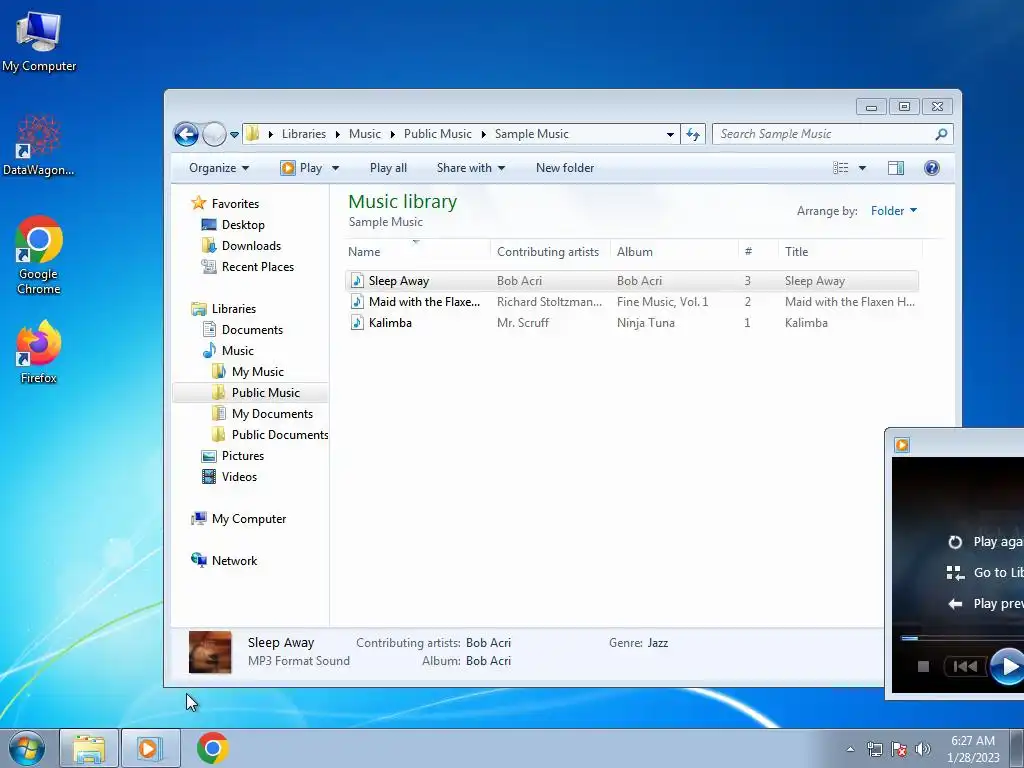Click the Media Player seek bar
Screen dimensions: 1024x768
pos(962,638)
